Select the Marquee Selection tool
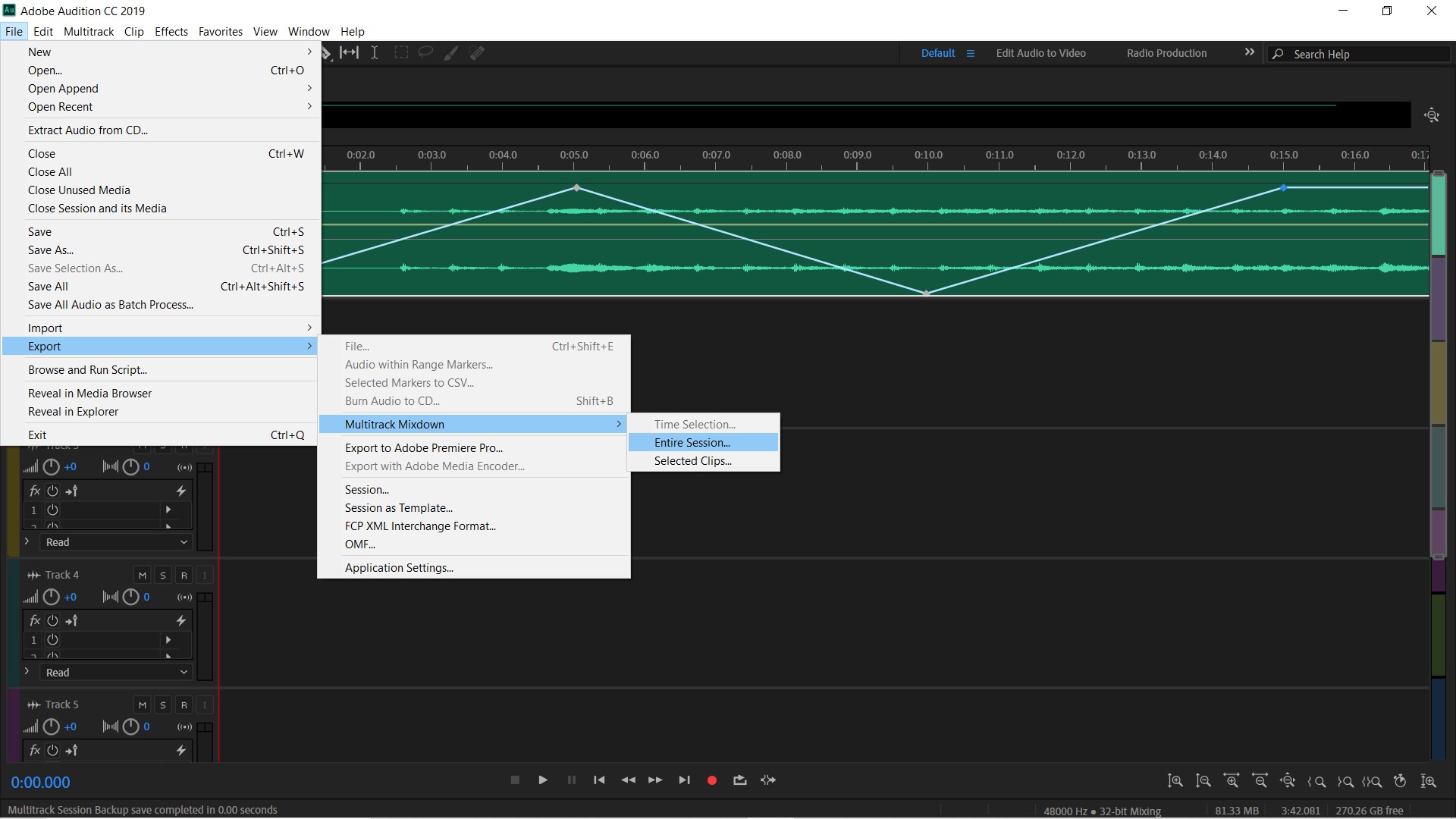 (401, 52)
